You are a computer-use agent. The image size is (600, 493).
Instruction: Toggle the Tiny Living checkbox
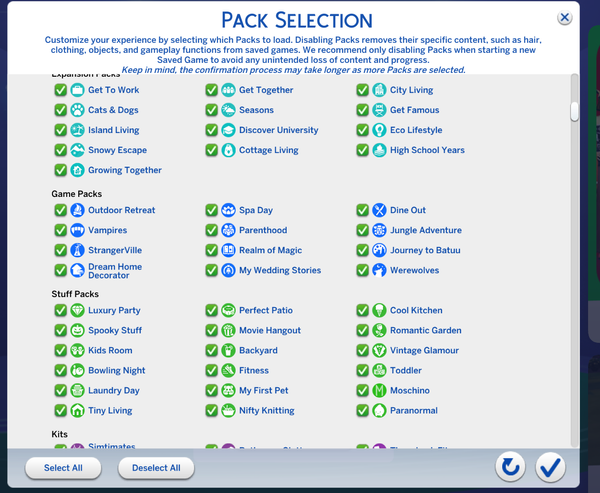(61, 410)
